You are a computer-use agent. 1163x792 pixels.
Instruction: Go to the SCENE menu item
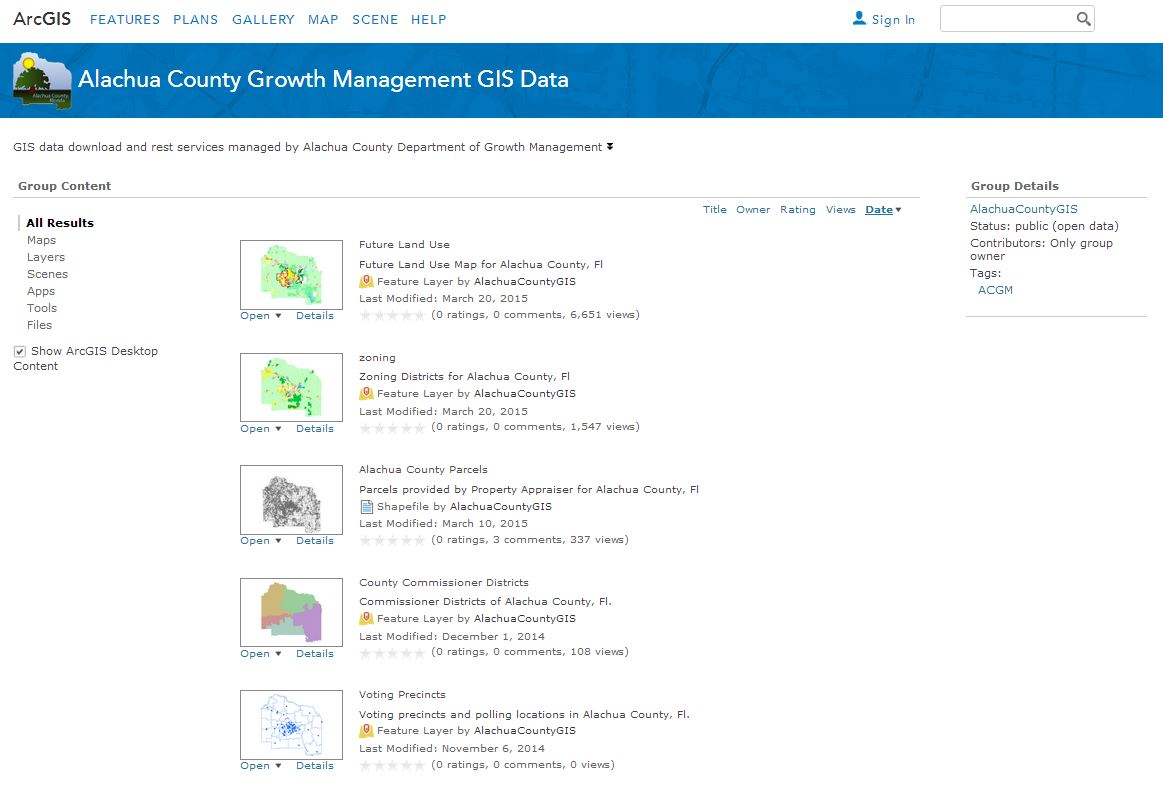tap(375, 20)
